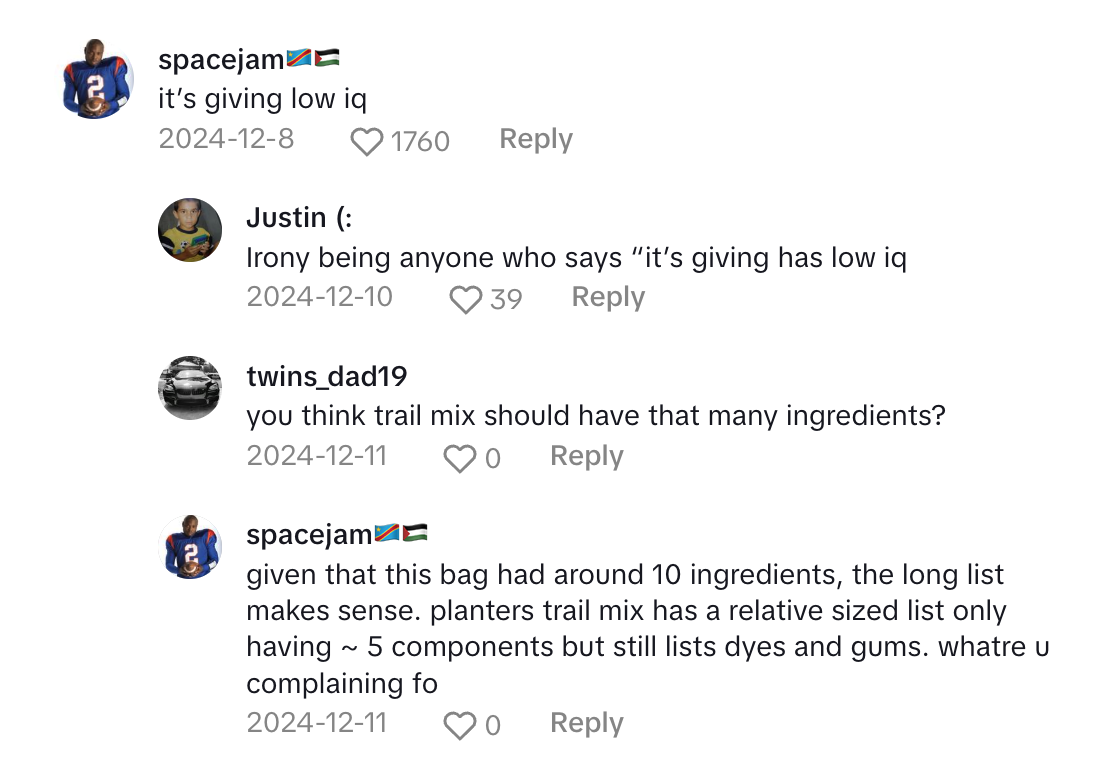
Task: Like twins_dad19's trail mix comment
Action: click(459, 459)
